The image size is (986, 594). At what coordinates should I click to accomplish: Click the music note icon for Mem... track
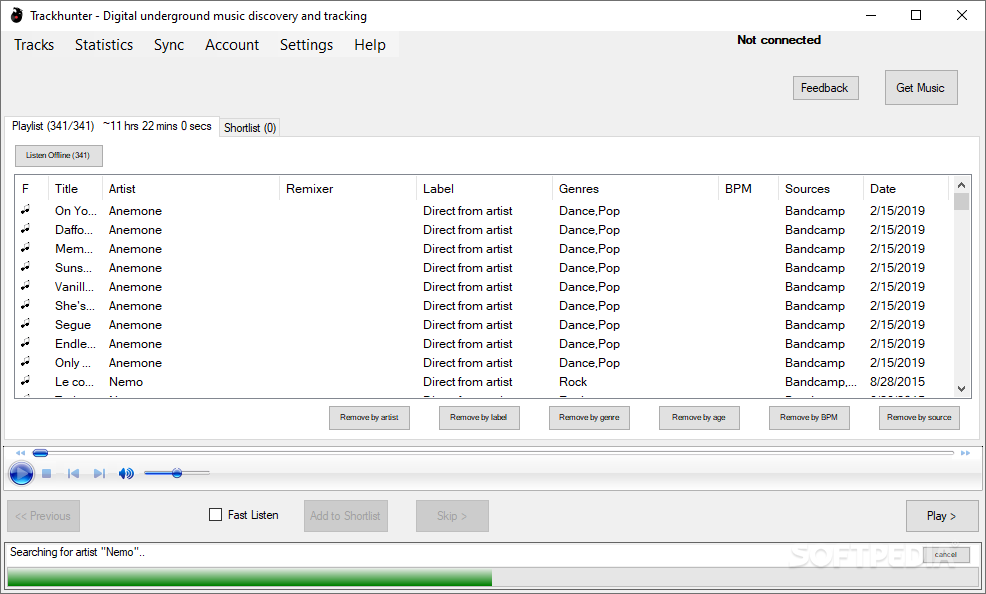click(x=26, y=248)
